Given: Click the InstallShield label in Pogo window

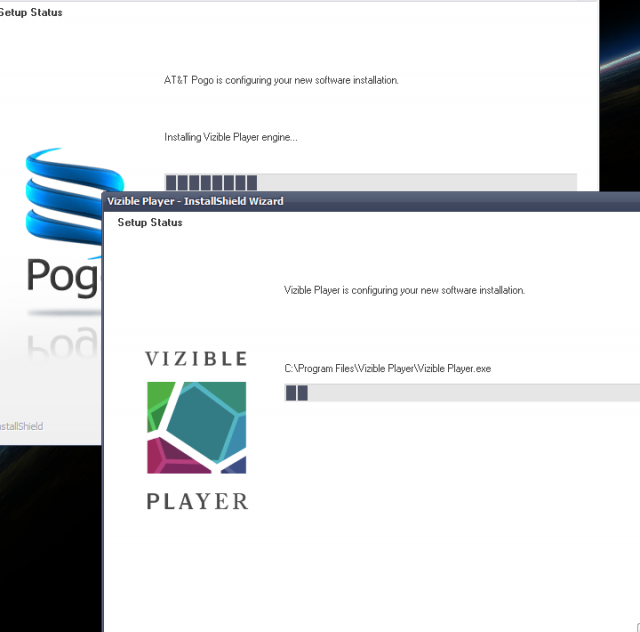Looking at the screenshot, I should pyautogui.click(x=21, y=426).
